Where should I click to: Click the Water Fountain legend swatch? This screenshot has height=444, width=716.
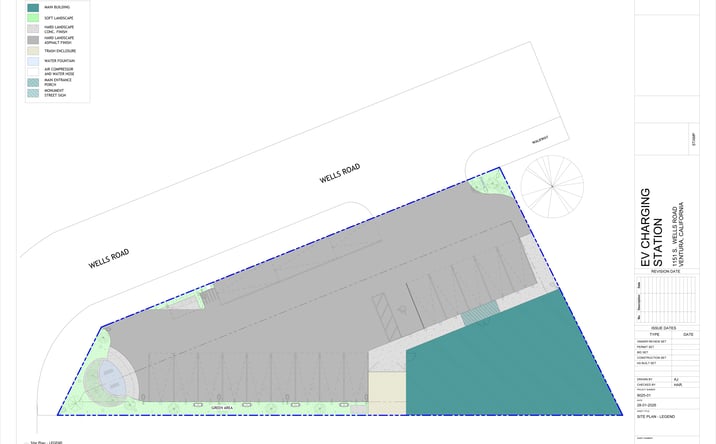point(33,61)
